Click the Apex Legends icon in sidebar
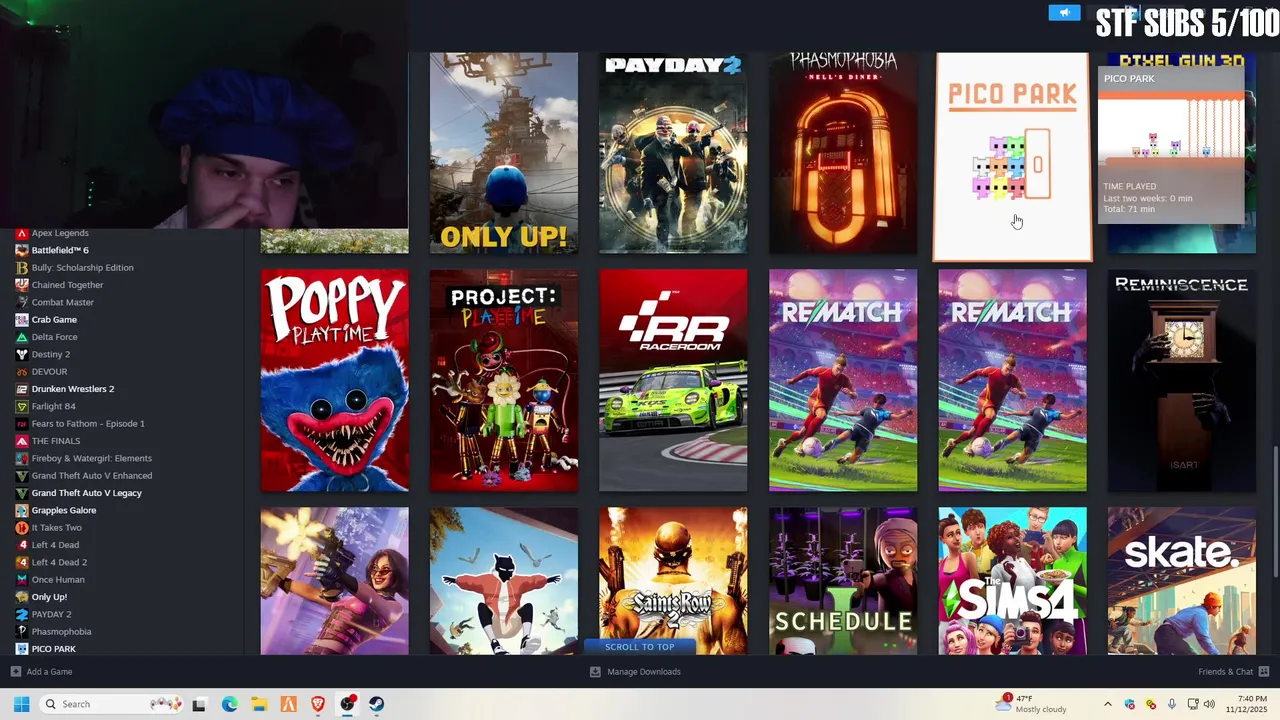The width and height of the screenshot is (1280, 720). 22,233
